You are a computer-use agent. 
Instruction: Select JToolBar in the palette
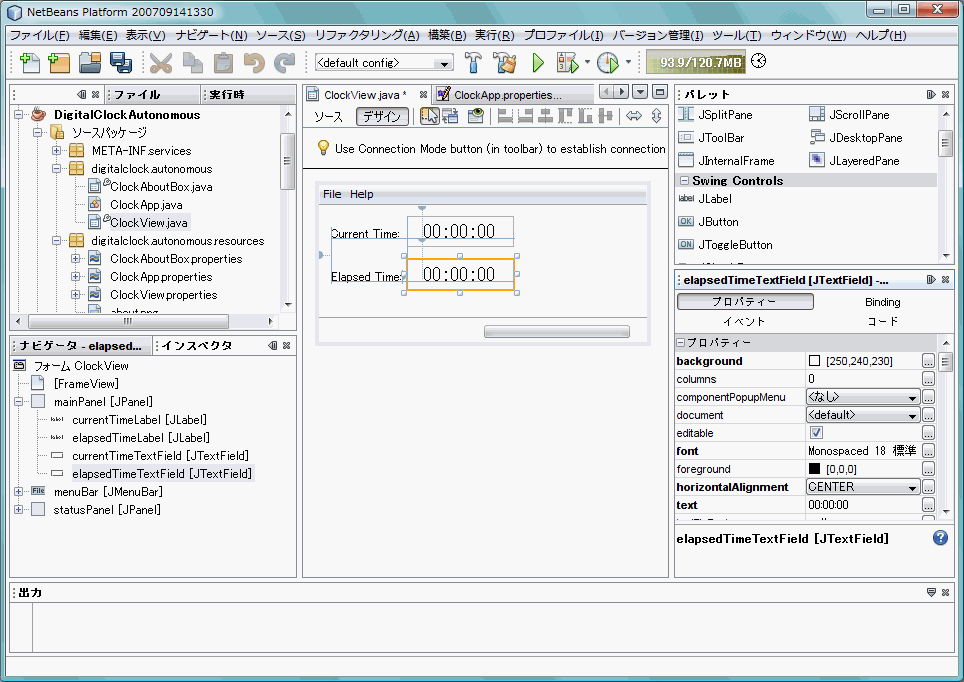(711, 138)
